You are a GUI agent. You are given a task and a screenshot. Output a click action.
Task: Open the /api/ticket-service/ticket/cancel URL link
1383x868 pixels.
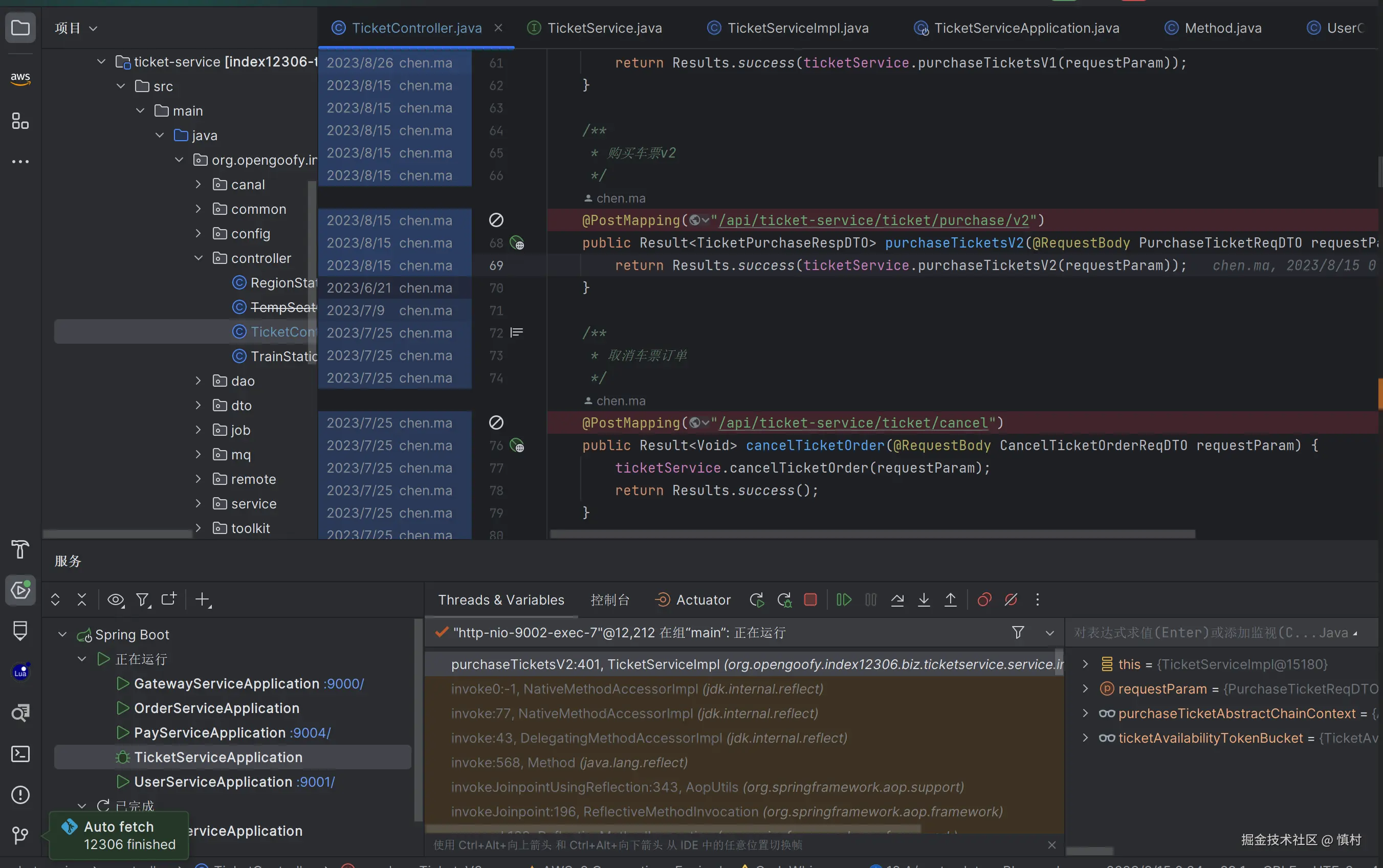click(853, 423)
